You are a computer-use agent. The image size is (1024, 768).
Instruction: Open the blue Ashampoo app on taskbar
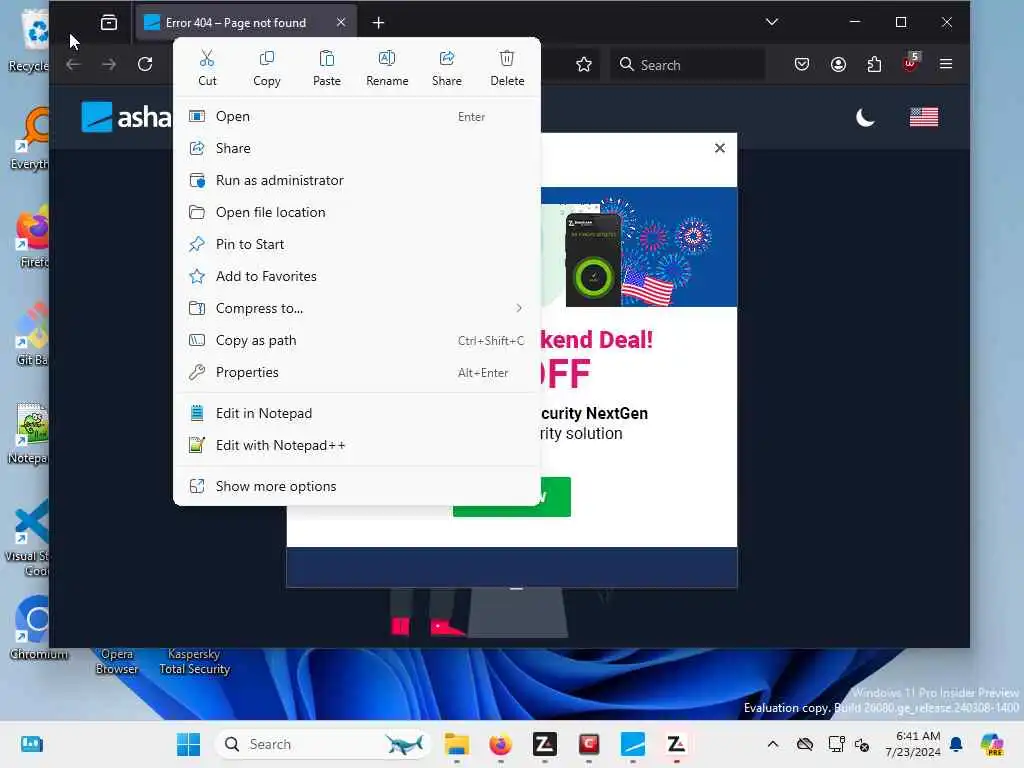point(633,744)
